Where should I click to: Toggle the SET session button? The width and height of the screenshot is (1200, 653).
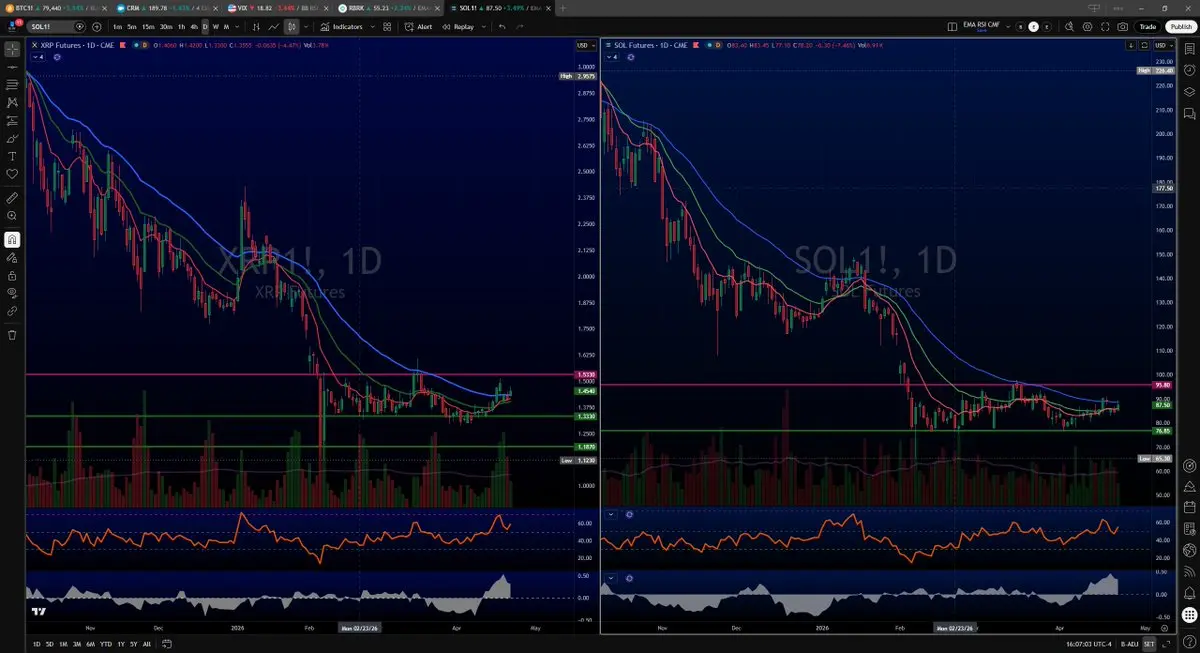[x=1150, y=644]
